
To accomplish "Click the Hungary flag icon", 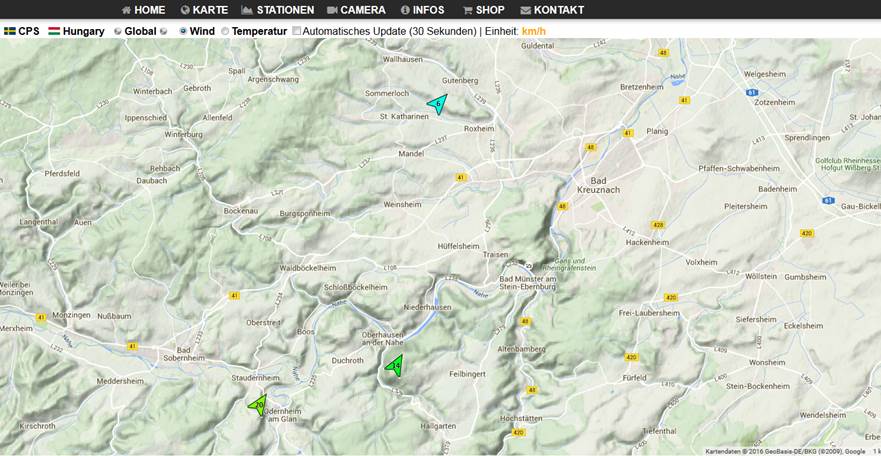I will (x=55, y=31).
